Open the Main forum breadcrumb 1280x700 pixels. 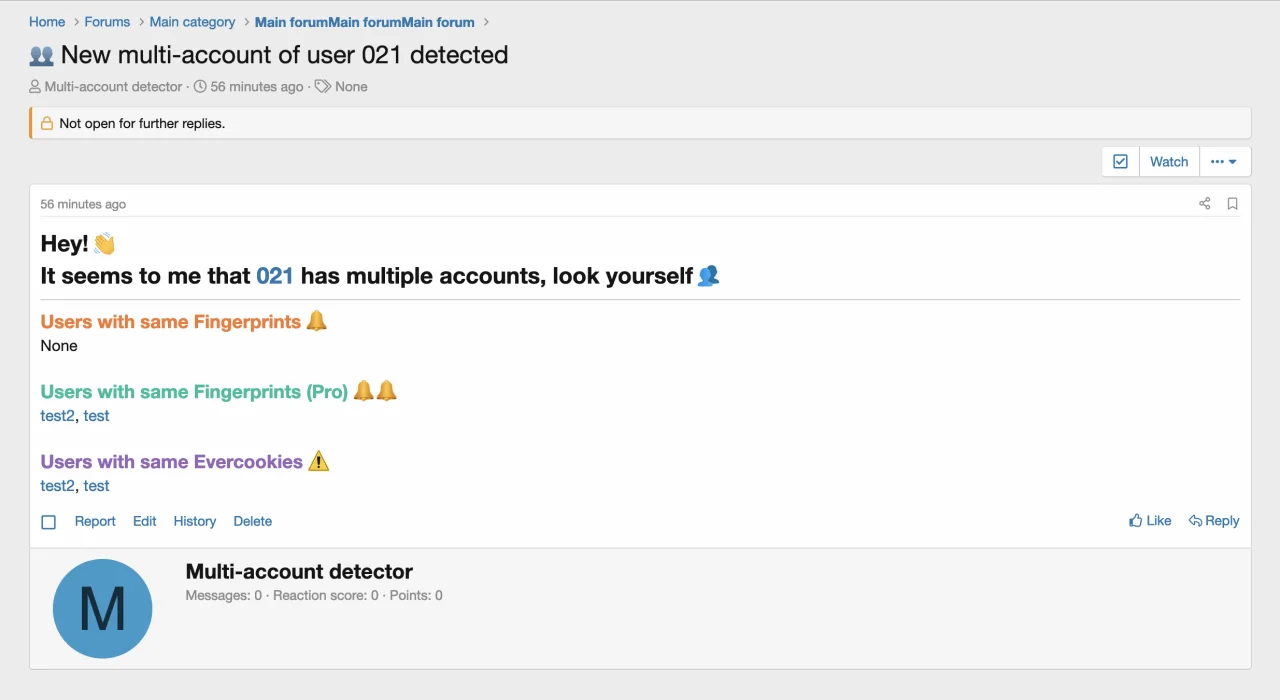pyautogui.click(x=365, y=22)
